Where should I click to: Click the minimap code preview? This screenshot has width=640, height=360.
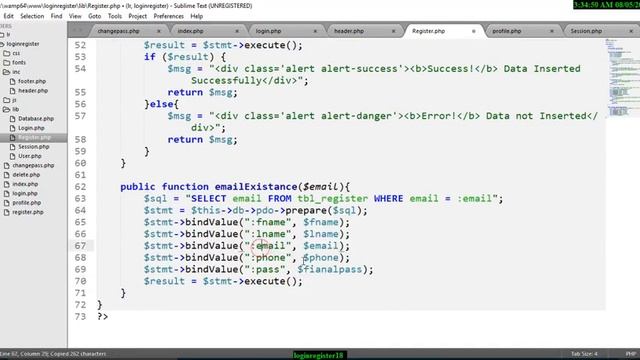[x=622, y=78]
